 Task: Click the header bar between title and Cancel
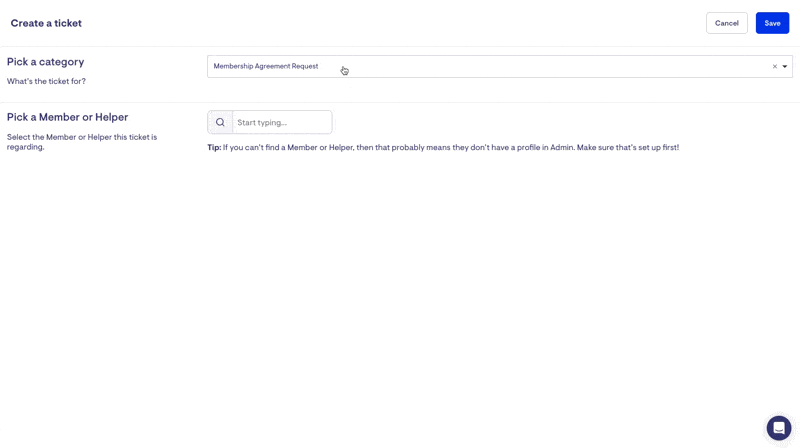click(x=400, y=23)
